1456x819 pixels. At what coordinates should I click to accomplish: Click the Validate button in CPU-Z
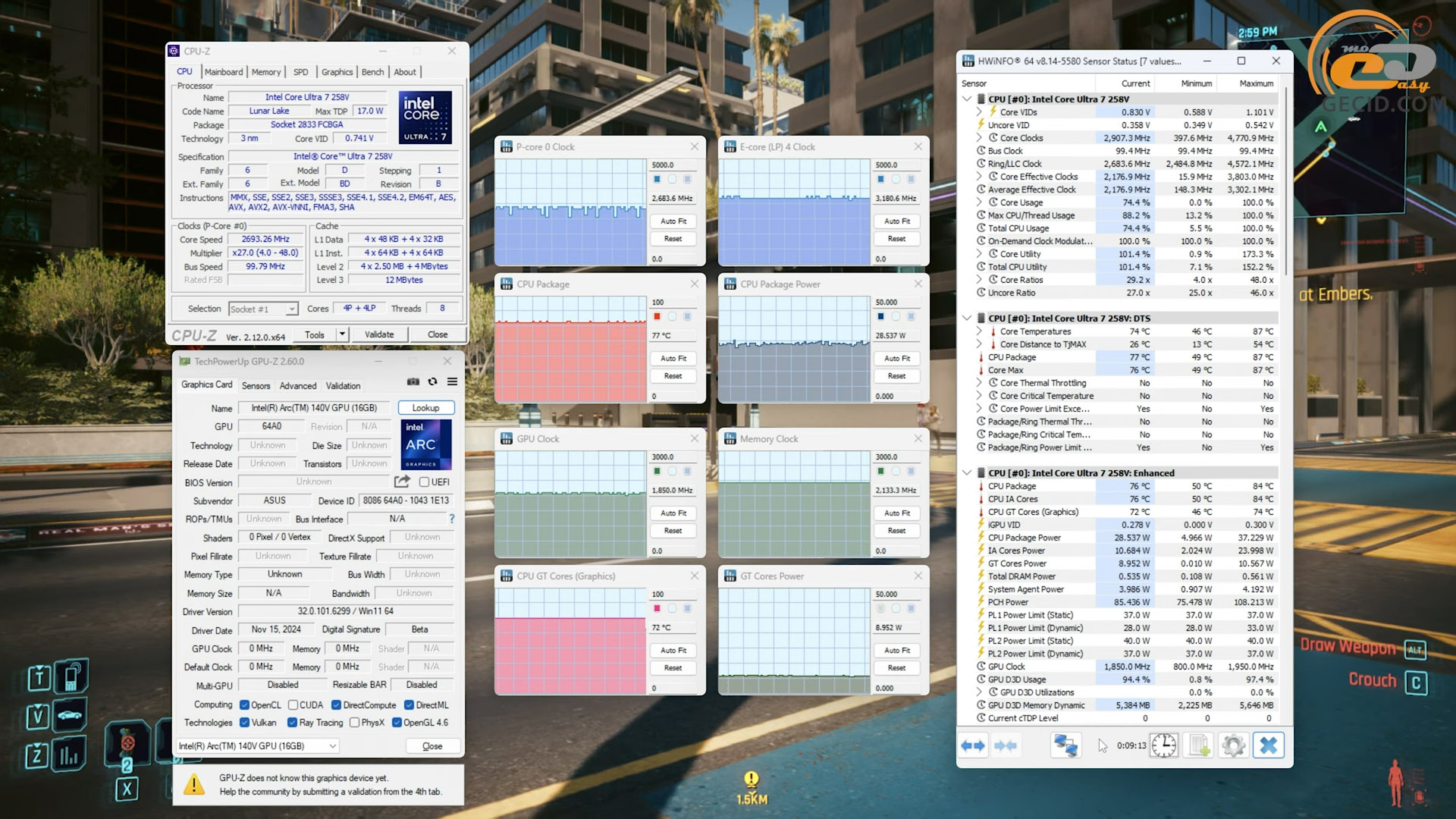379,334
